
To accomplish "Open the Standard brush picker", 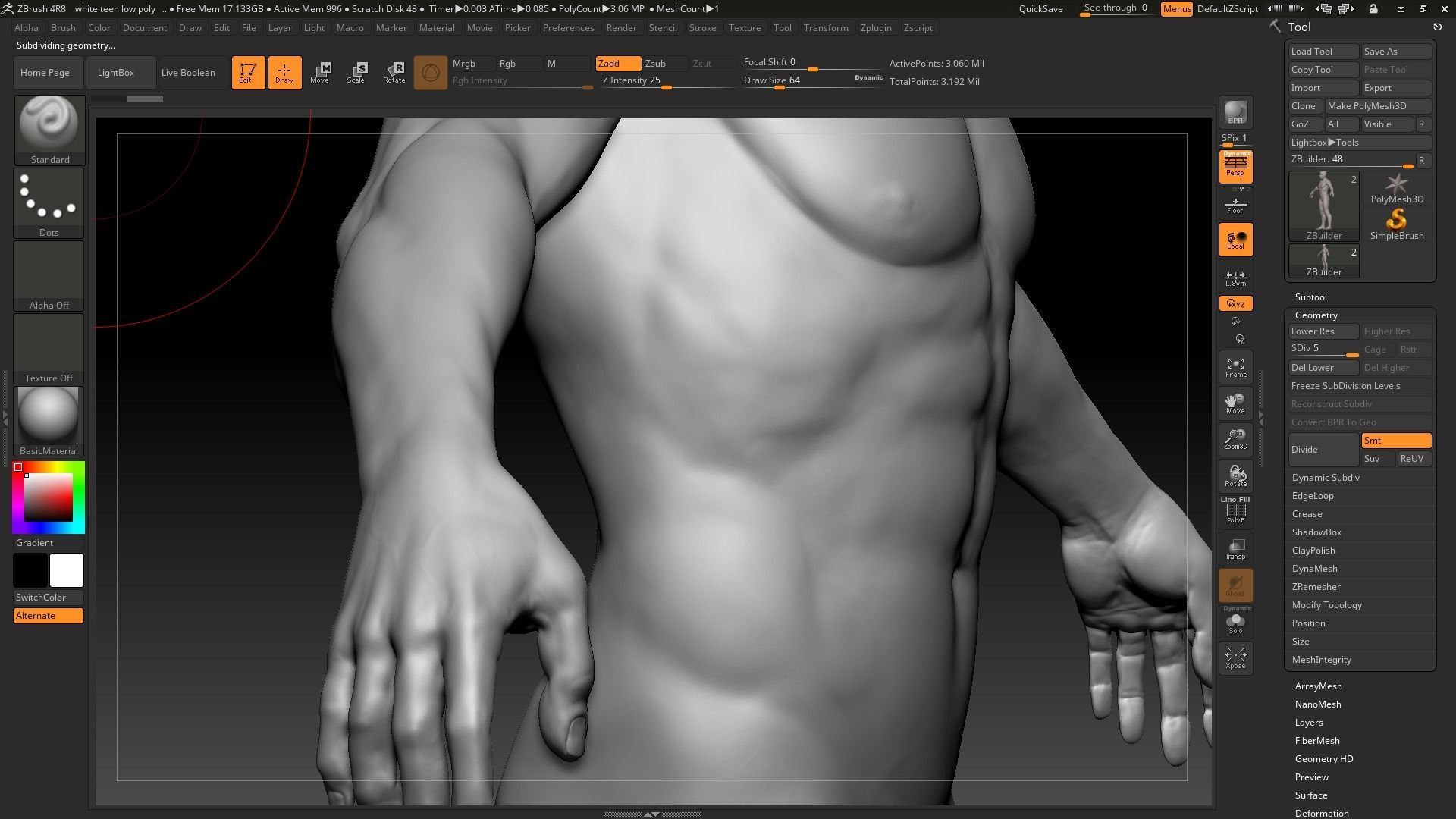I will [x=49, y=130].
